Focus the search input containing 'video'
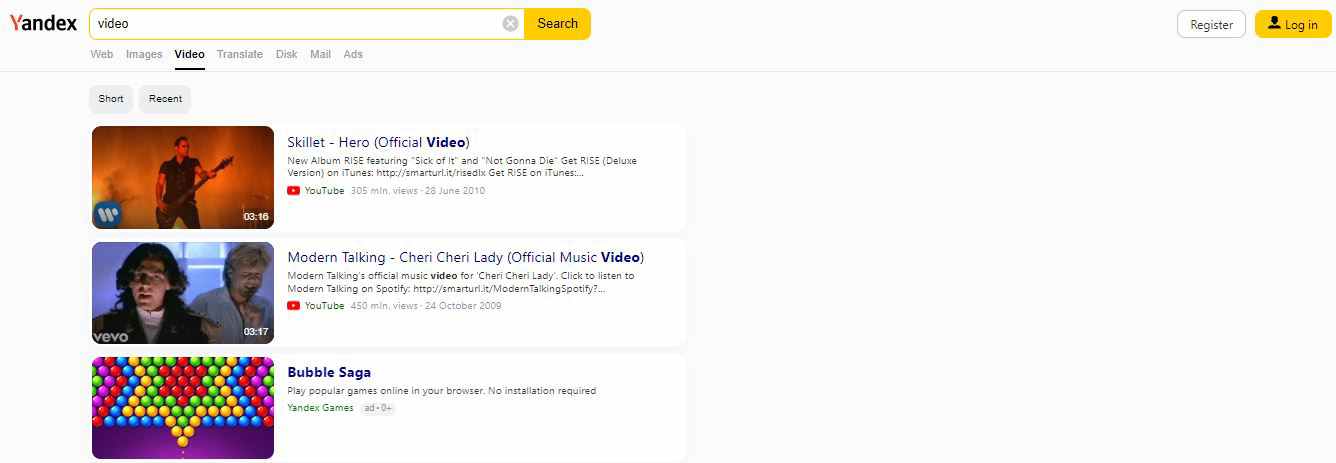The width and height of the screenshot is (1336, 463). [297, 24]
